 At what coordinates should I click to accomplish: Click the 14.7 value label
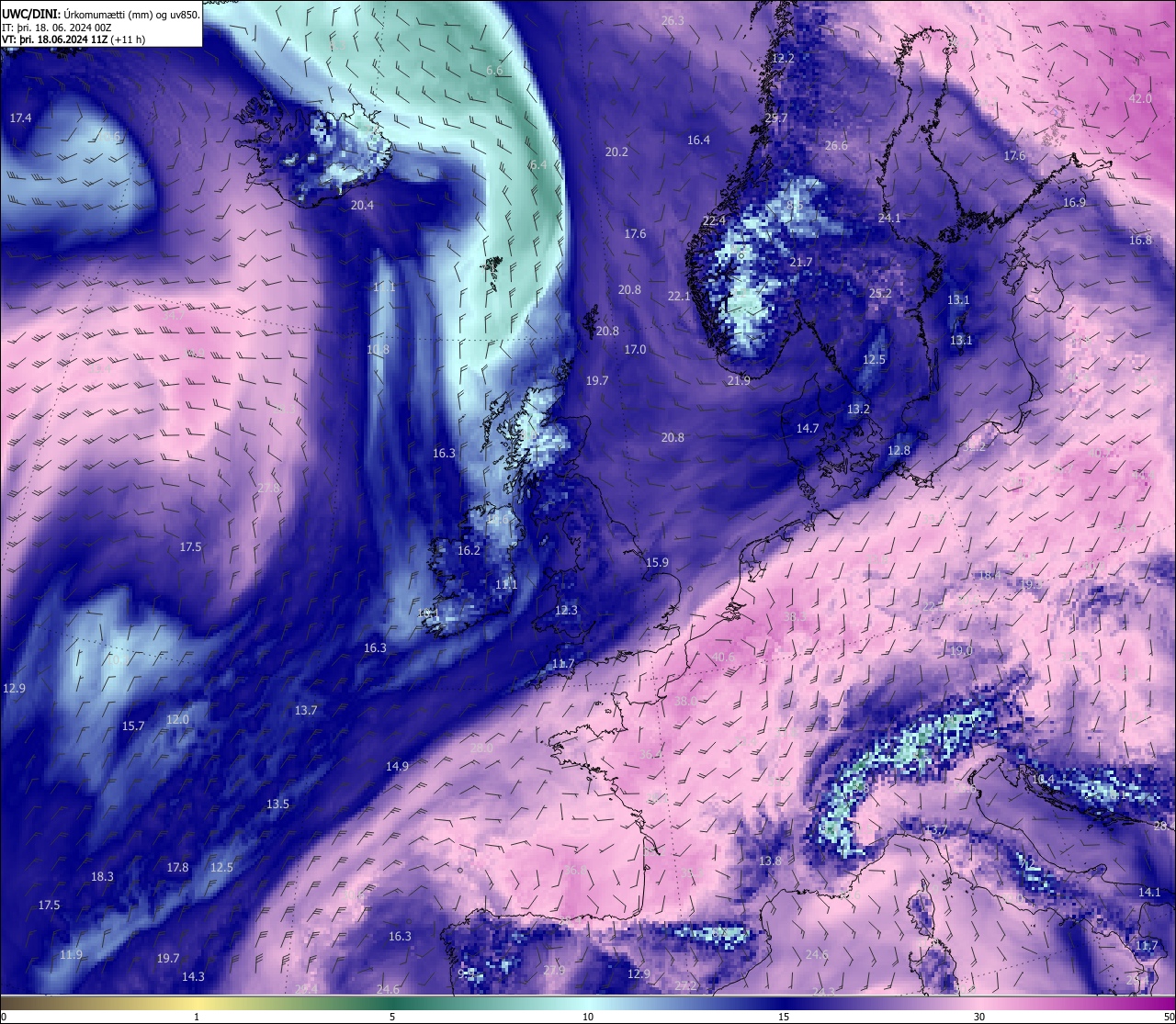point(808,429)
